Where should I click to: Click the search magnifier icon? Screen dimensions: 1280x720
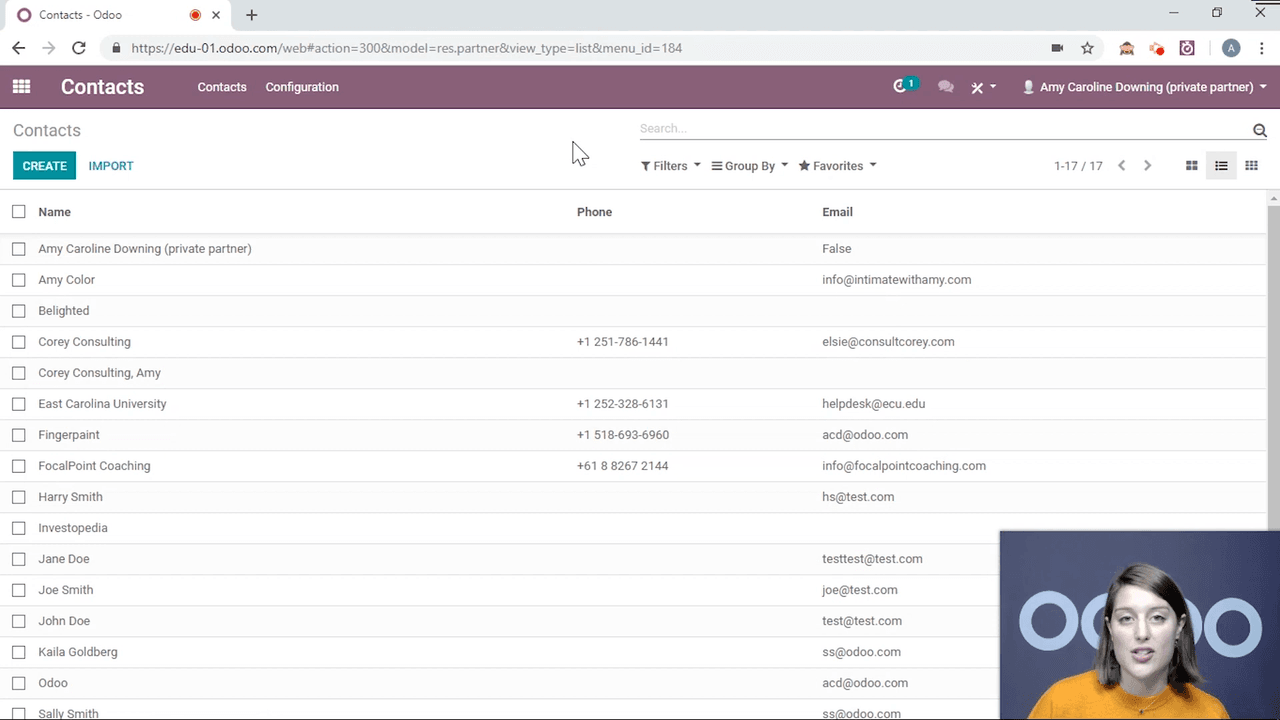(1259, 130)
